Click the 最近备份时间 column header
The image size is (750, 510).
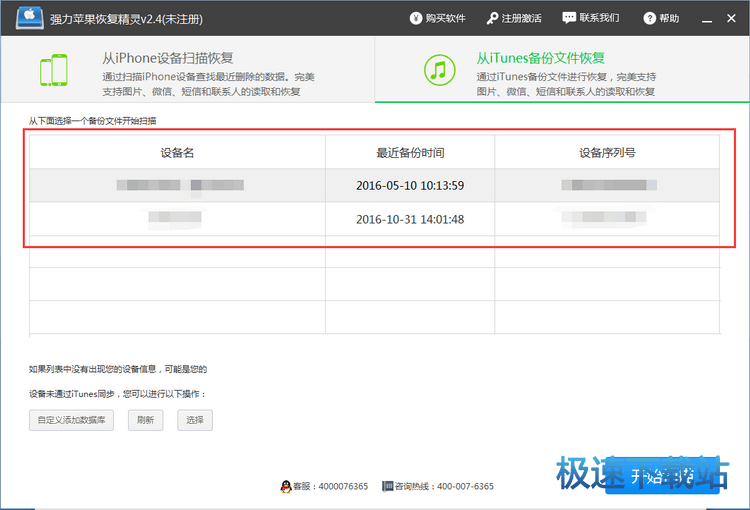point(410,153)
